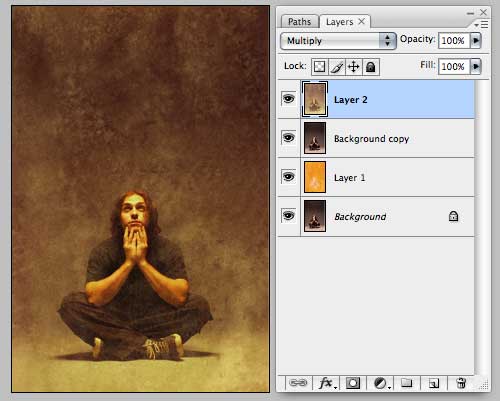
Task: Collapse the Layers panel window
Action: (x=470, y=13)
